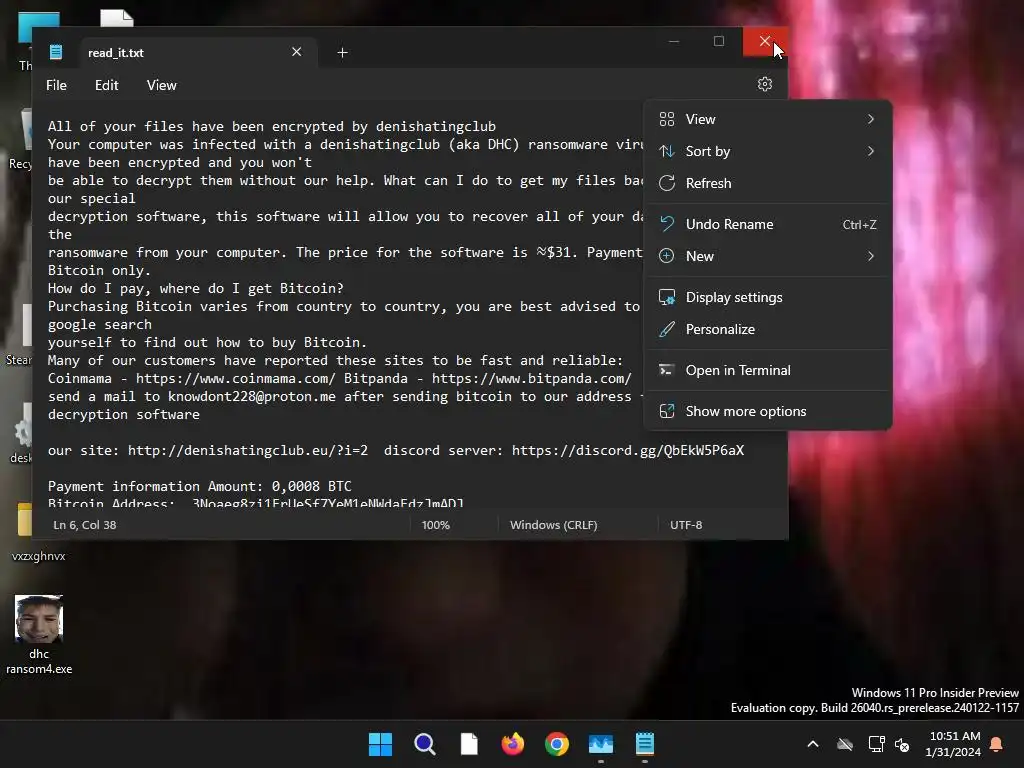Select Undo Rename in context menu
This screenshot has height=768, width=1024.
click(x=768, y=224)
